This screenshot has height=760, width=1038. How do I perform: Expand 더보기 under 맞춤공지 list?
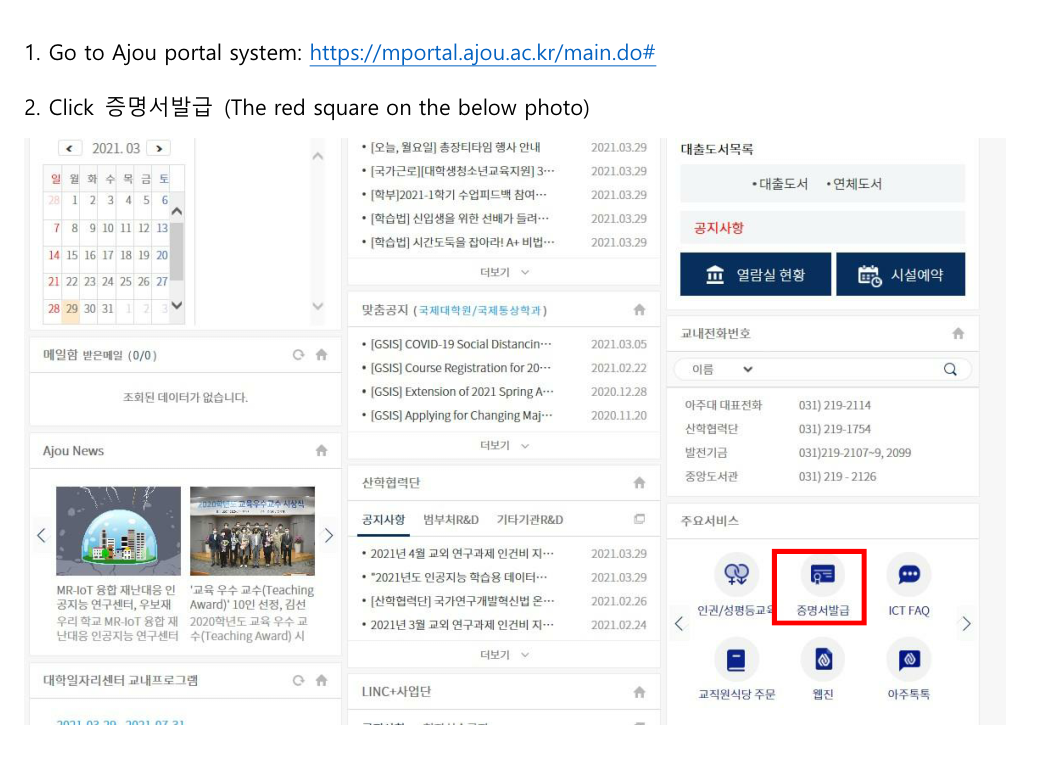(504, 445)
